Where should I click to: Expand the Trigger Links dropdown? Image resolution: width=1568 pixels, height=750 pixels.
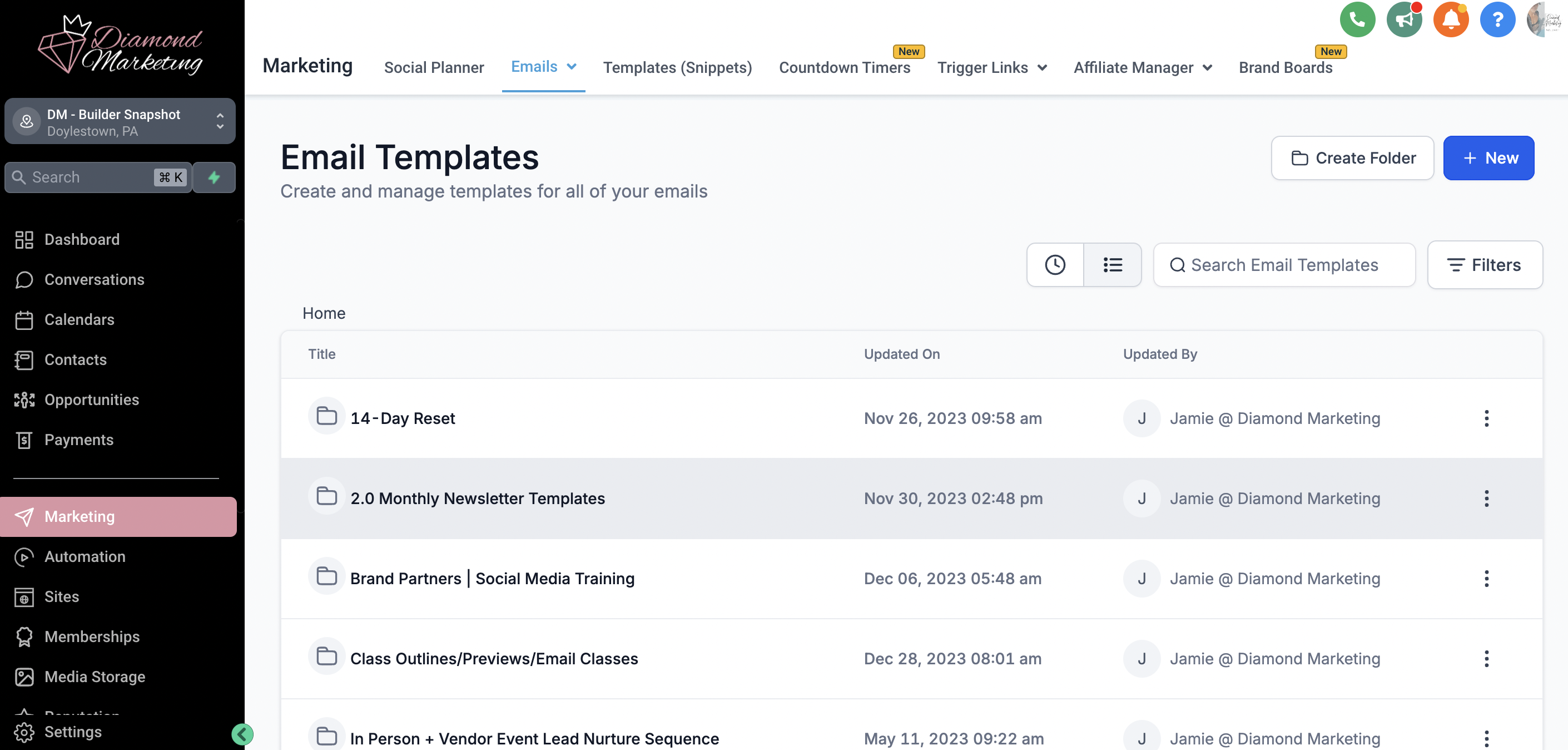point(991,68)
